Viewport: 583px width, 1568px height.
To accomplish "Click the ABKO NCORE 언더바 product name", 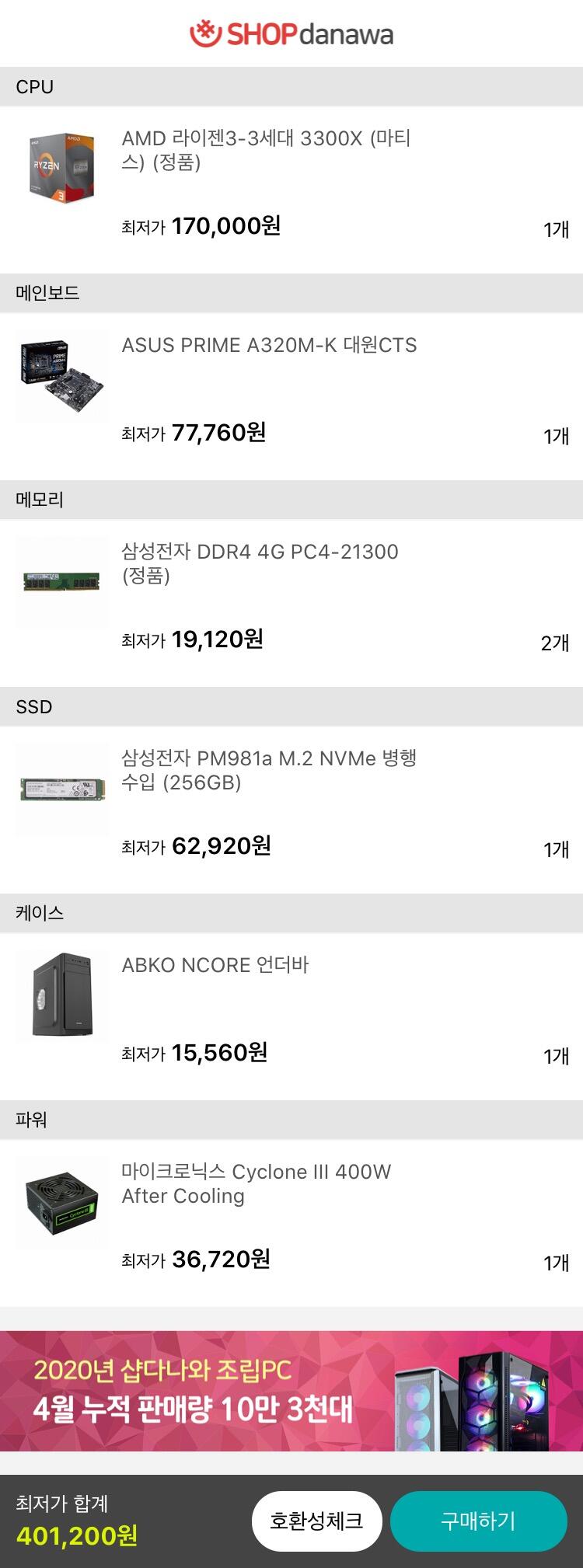I will click(215, 965).
